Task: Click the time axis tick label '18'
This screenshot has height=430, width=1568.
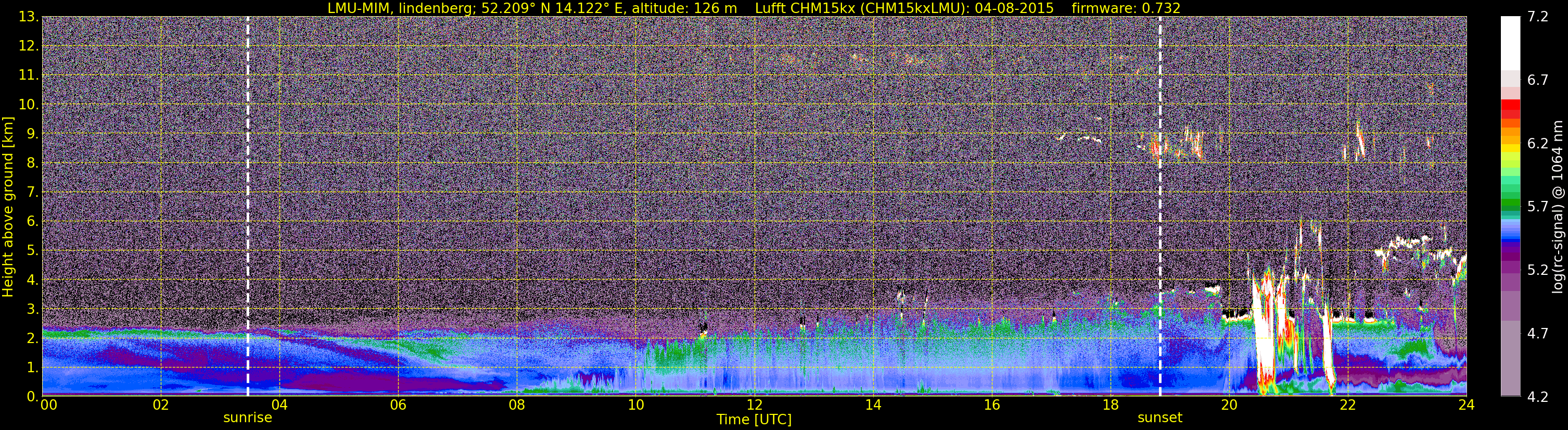Action: tap(1110, 405)
